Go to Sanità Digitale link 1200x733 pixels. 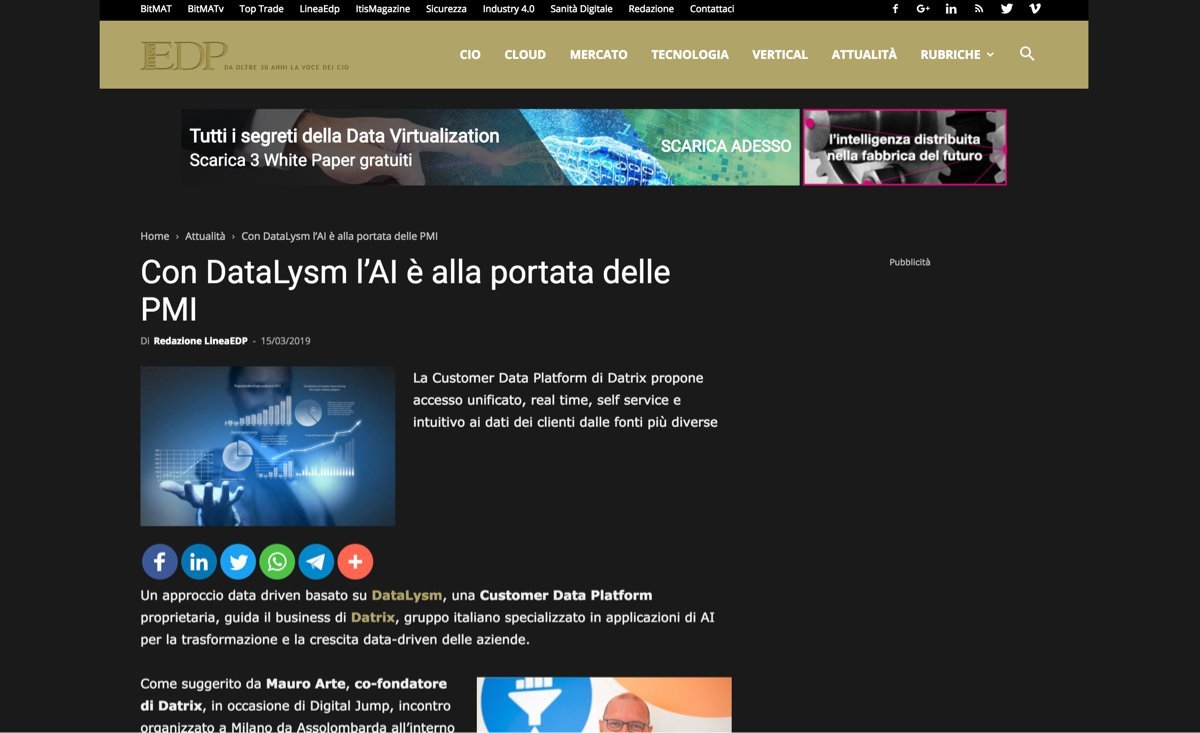tap(581, 9)
